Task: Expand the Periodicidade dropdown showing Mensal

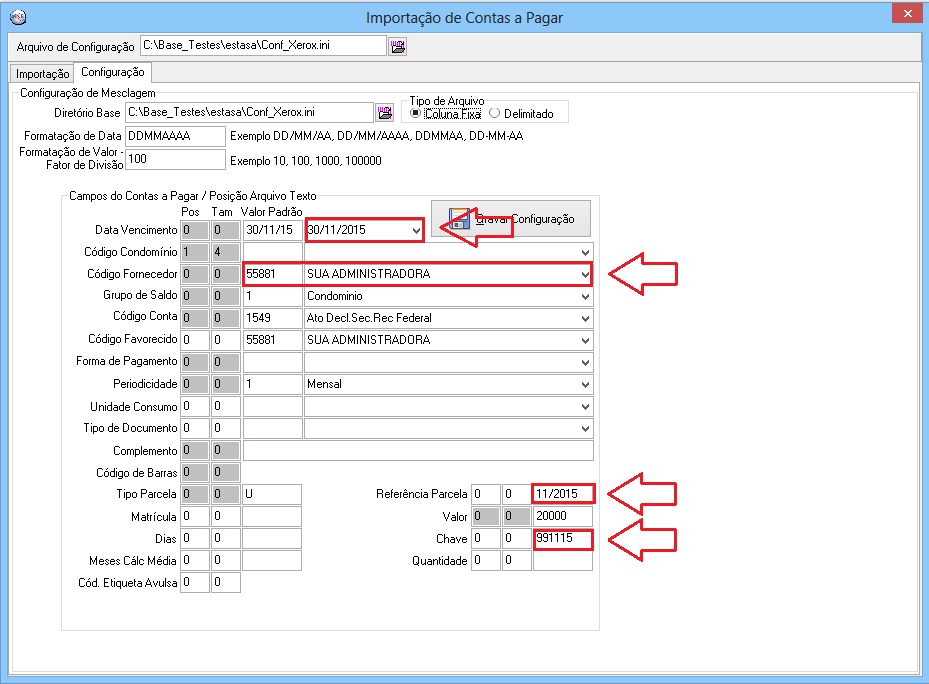Action: [x=584, y=385]
